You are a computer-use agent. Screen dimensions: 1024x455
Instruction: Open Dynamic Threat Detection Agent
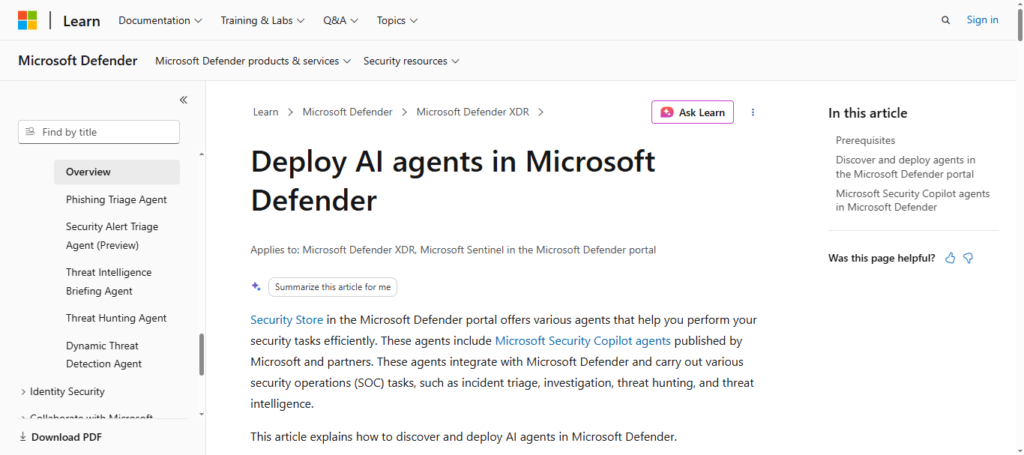(104, 354)
